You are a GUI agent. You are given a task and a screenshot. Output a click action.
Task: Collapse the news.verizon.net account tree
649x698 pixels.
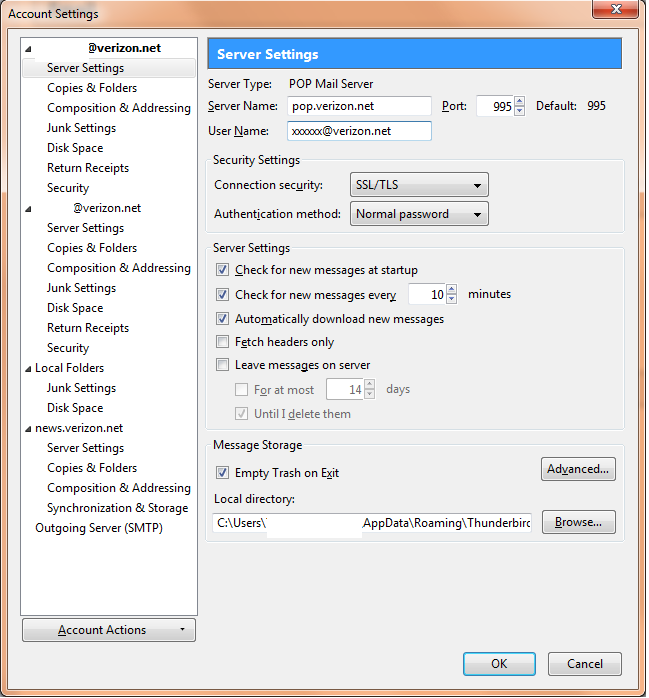(x=28, y=429)
